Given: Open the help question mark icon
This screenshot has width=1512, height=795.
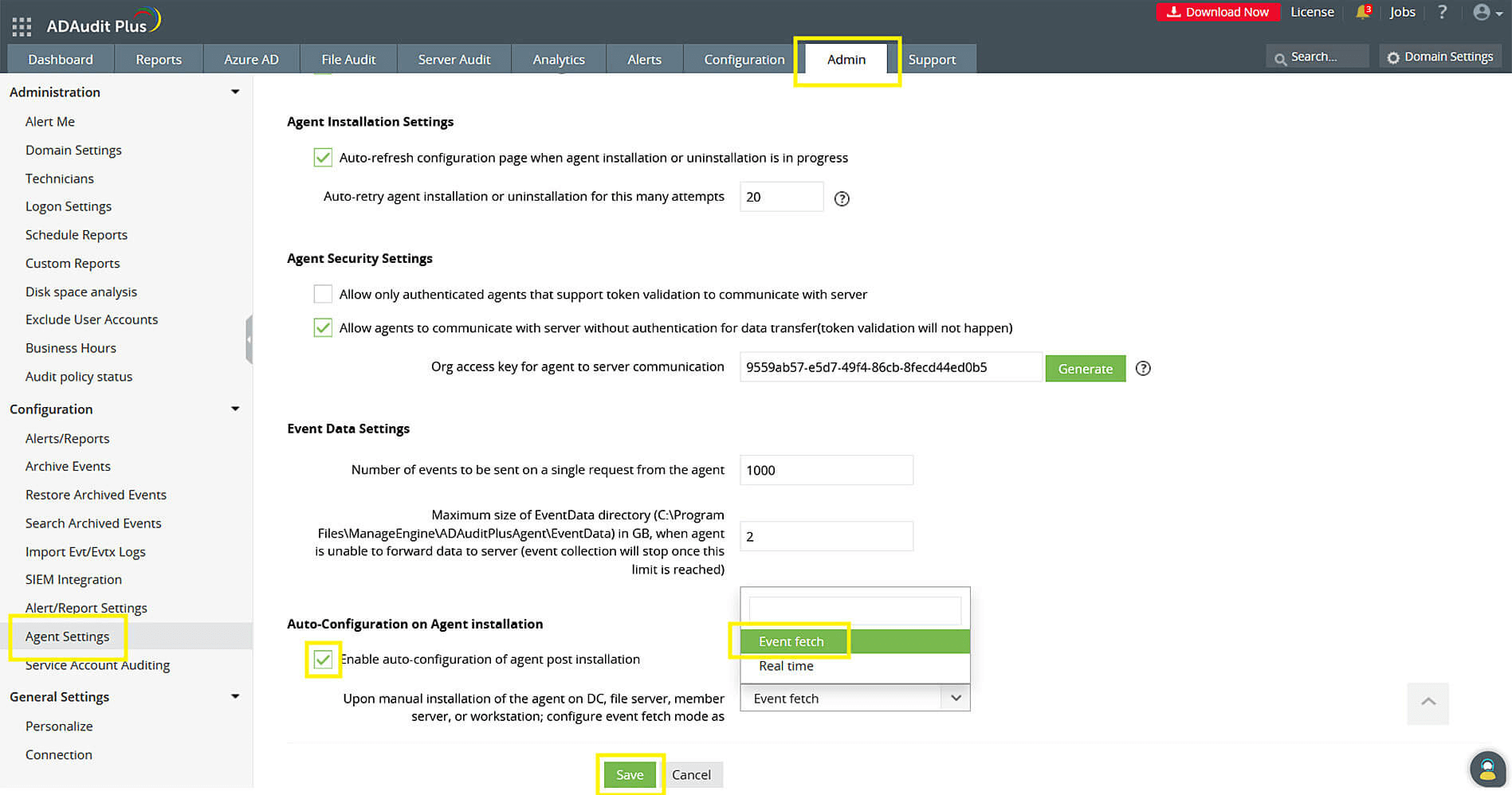Looking at the screenshot, I should pos(1442,12).
